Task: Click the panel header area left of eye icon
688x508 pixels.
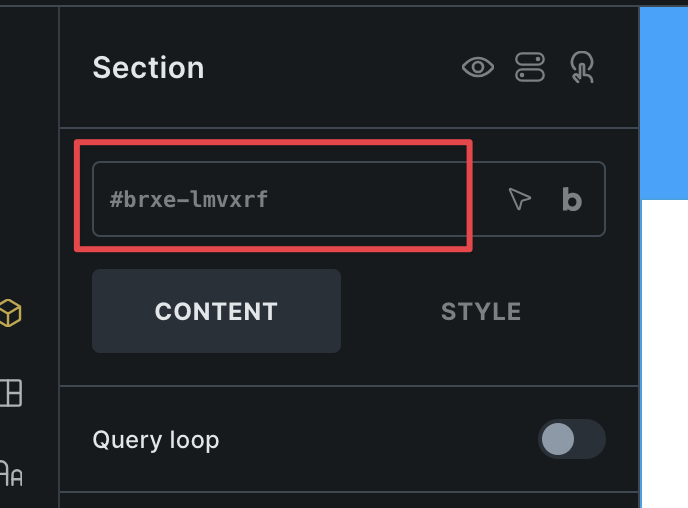Action: 333,68
